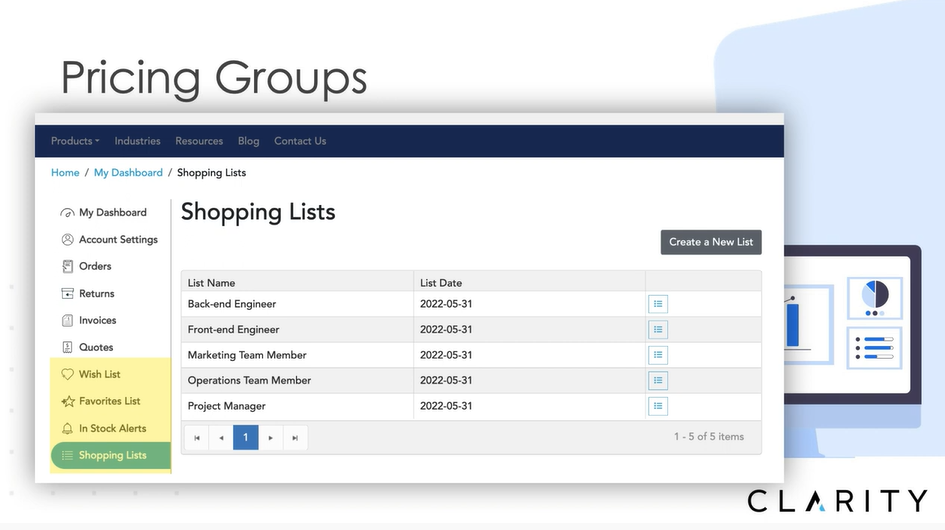Go to previous page in pager
This screenshot has height=530, width=945.
click(221, 438)
